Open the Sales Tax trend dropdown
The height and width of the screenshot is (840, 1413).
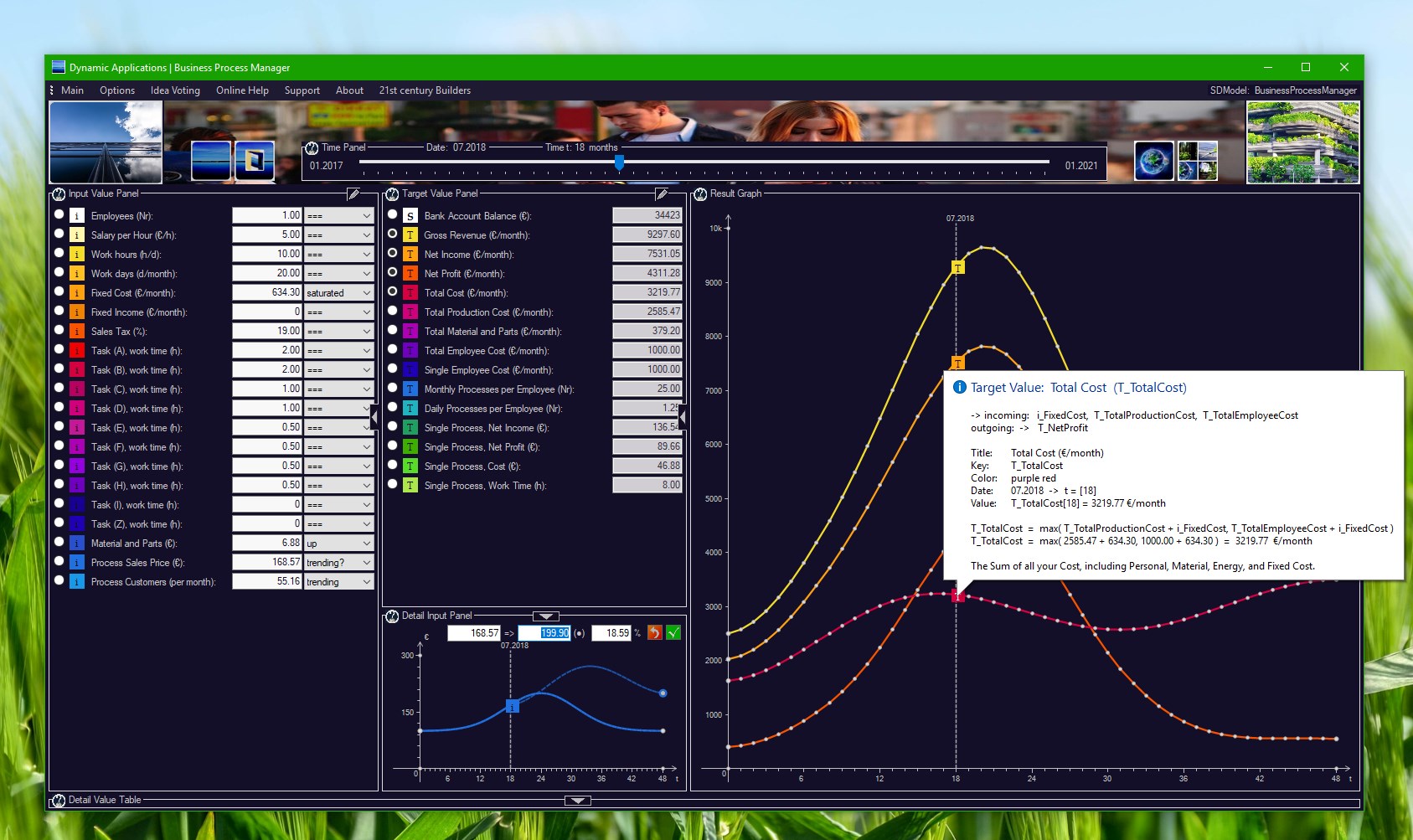(x=338, y=332)
